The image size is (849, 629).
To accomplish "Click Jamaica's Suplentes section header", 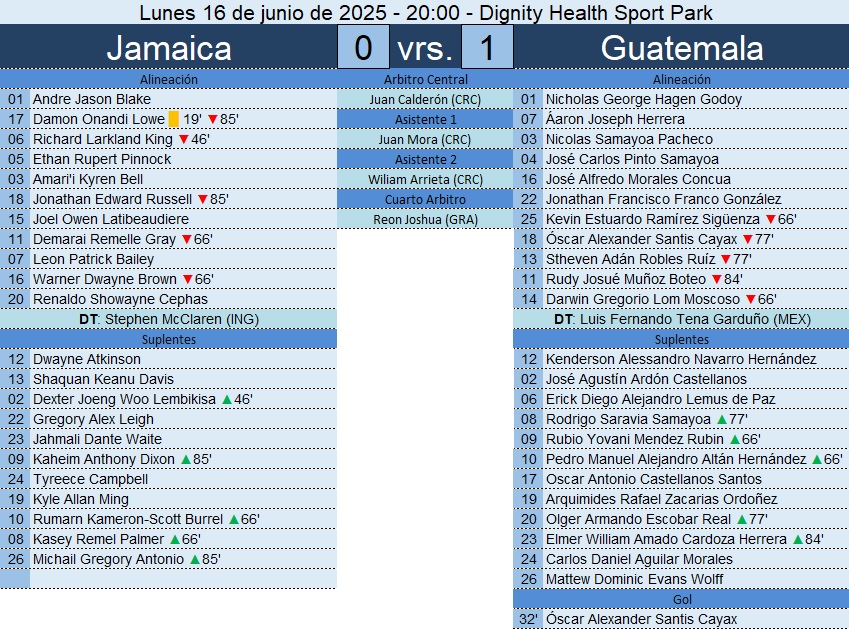I will point(168,340).
